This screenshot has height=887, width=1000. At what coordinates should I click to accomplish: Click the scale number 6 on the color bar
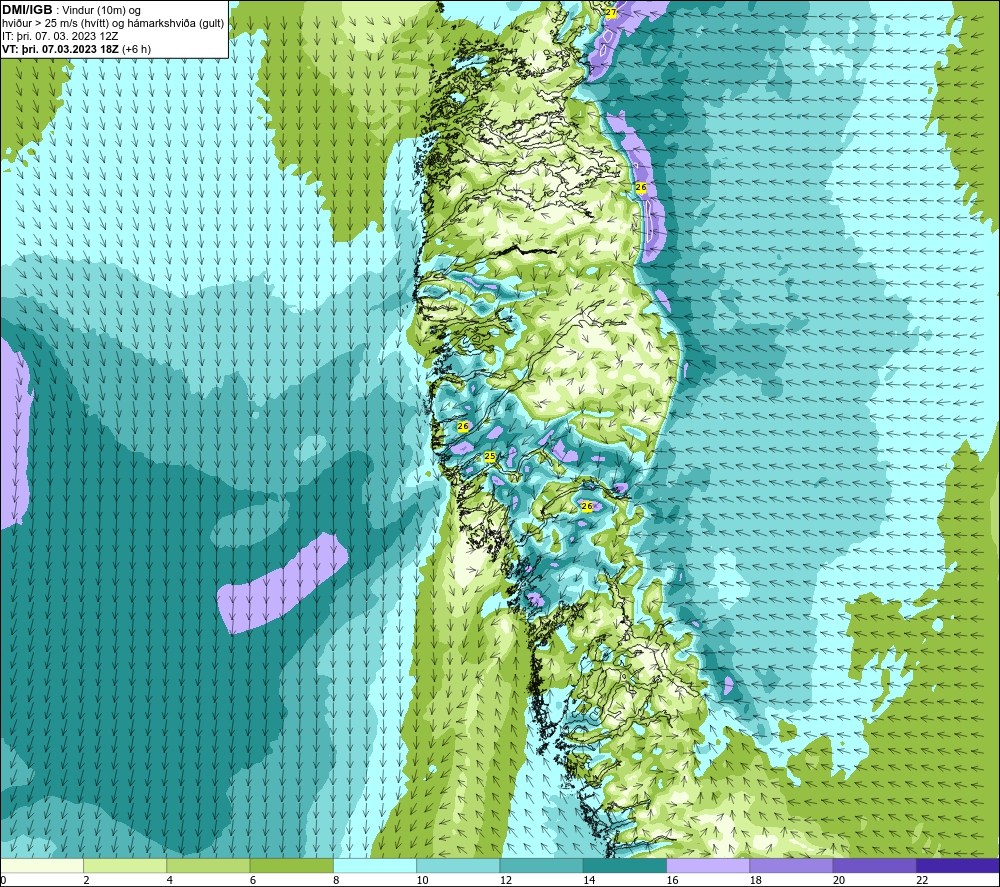pos(253,881)
